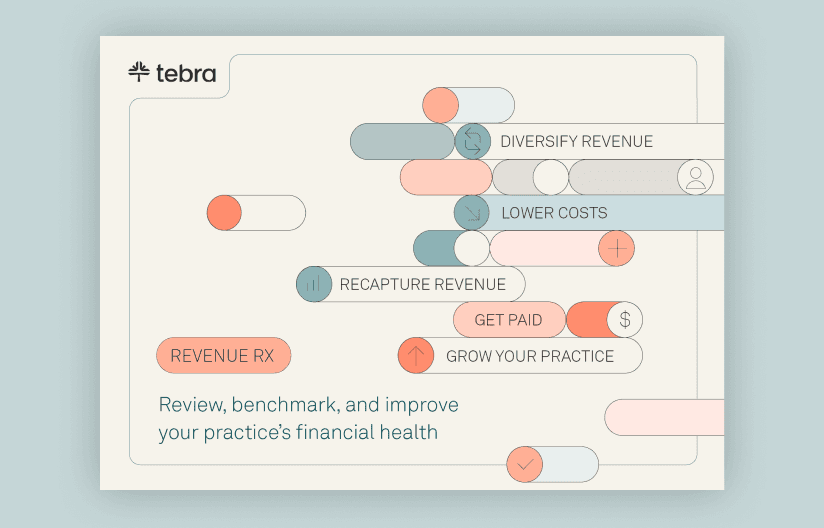Click the financial health tagline text
Image resolution: width=824 pixels, height=528 pixels.
click(308, 419)
